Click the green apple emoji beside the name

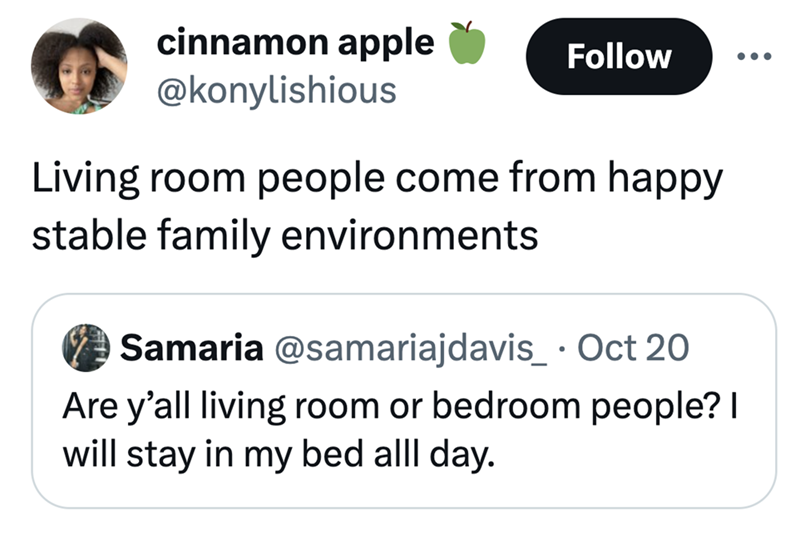click(466, 43)
